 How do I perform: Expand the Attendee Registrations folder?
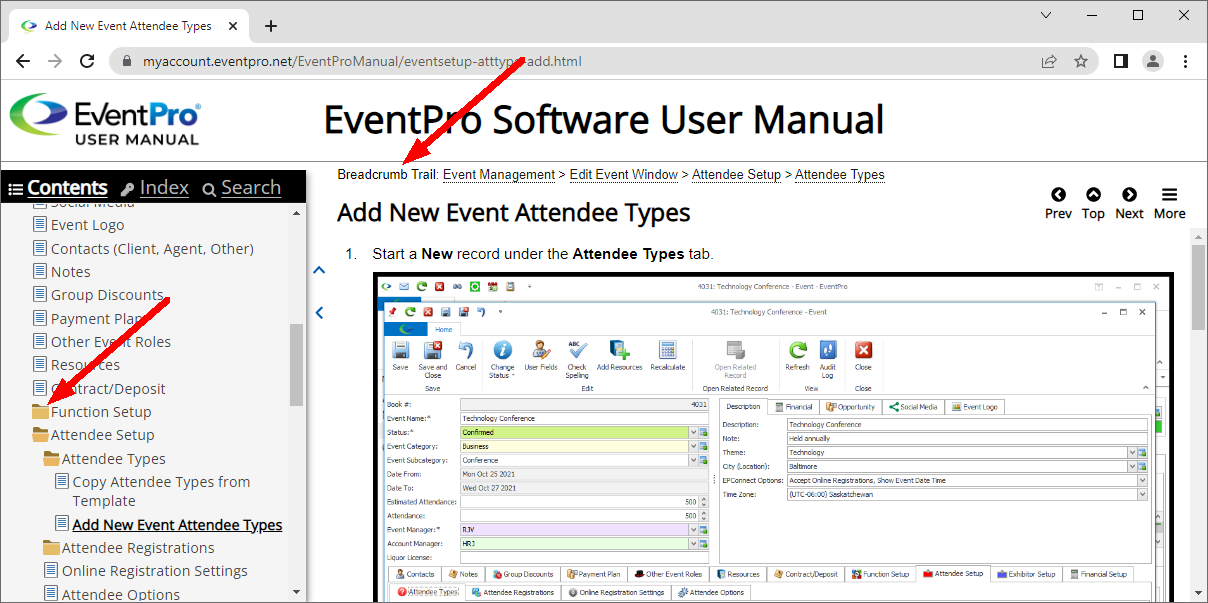[x=51, y=548]
